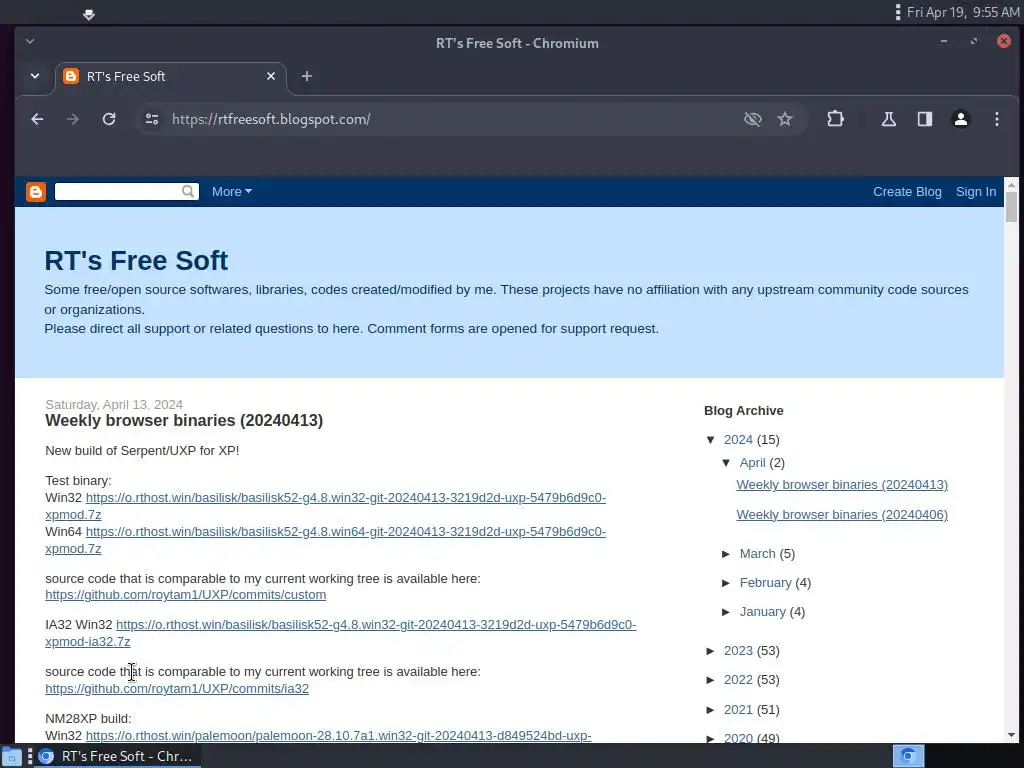Open the 2022 archive year link

pyautogui.click(x=738, y=680)
